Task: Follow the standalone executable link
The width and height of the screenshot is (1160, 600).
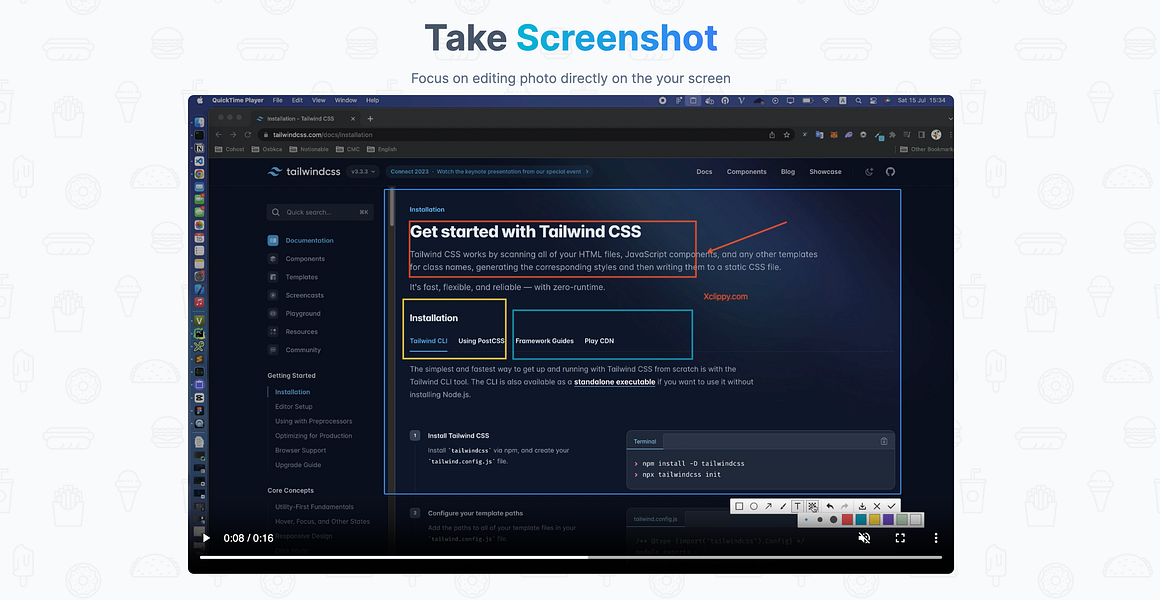Action: coord(615,382)
